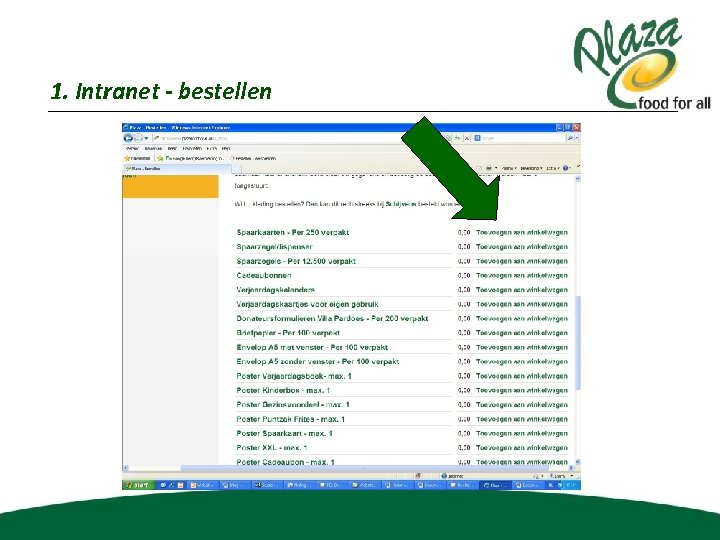Select the Plaza - bestellen browser tab
The image size is (720, 540).
click(x=177, y=169)
